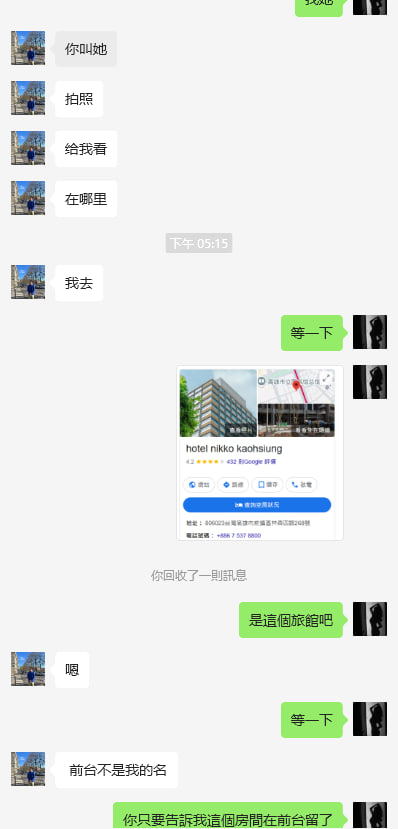
Task: Click your own avatar next to 是這個旅館吧
Action: pos(370,619)
